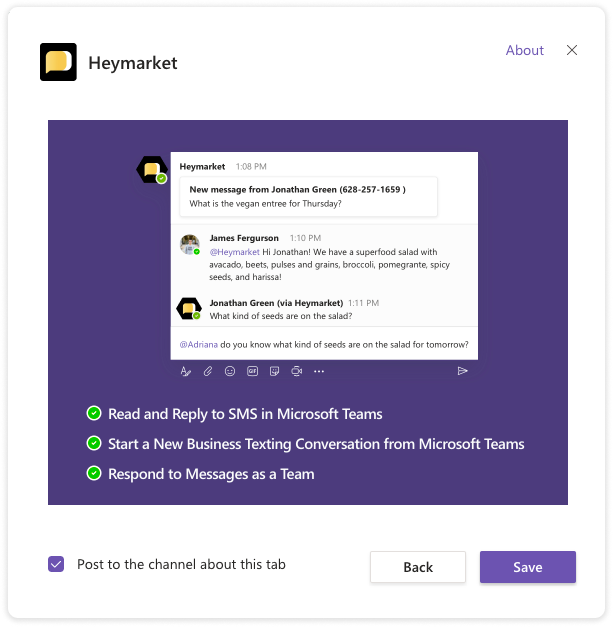Click the New message from Jonathan Green card
This screenshot has height=627, width=613.
(308, 196)
